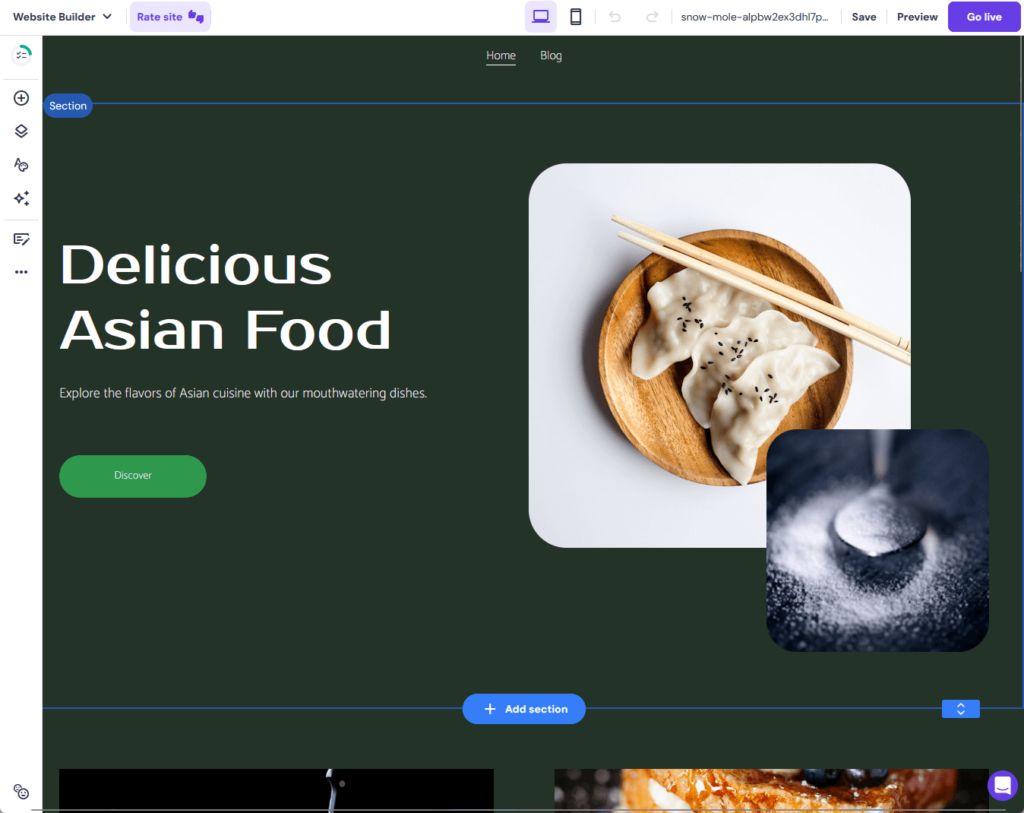Click the redo arrow icon

pyautogui.click(x=652, y=17)
